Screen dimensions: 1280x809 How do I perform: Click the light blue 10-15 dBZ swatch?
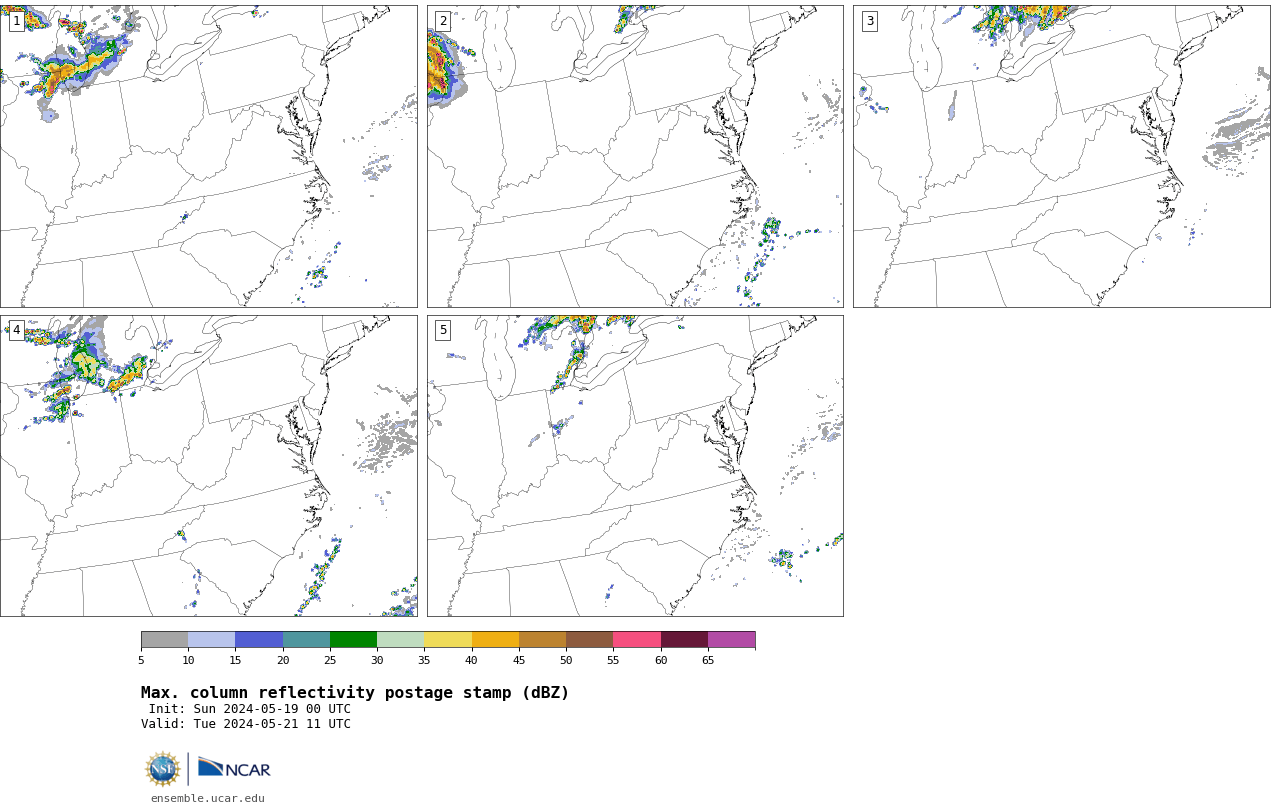pyautogui.click(x=211, y=639)
